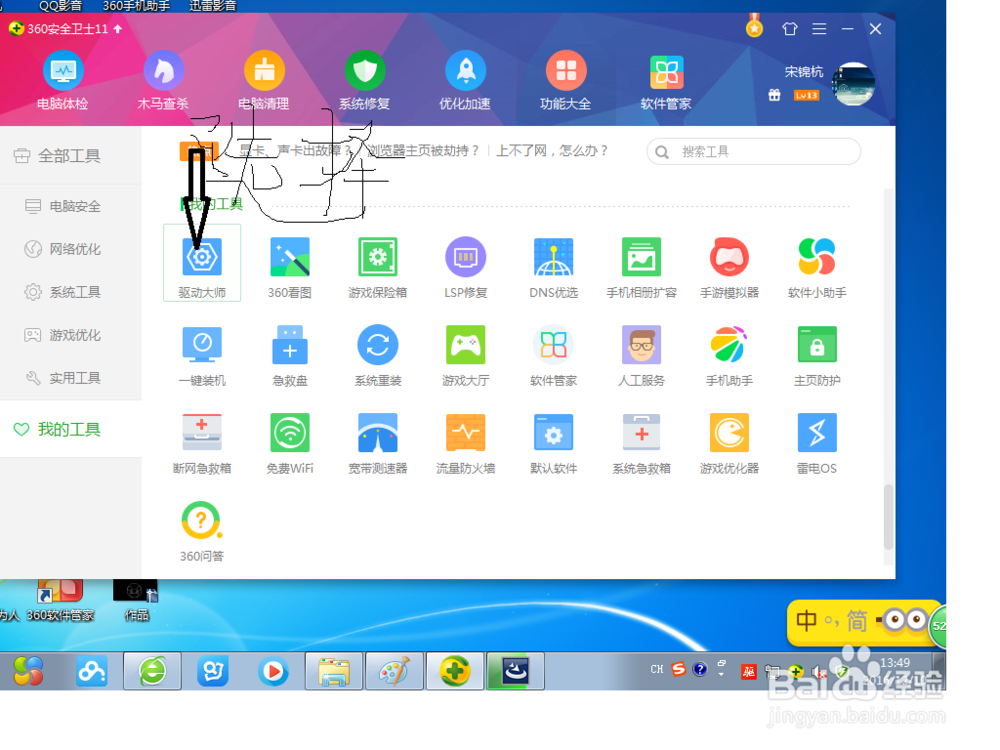Open 软件管家 in the tools grid
1000x750 pixels.
point(554,356)
